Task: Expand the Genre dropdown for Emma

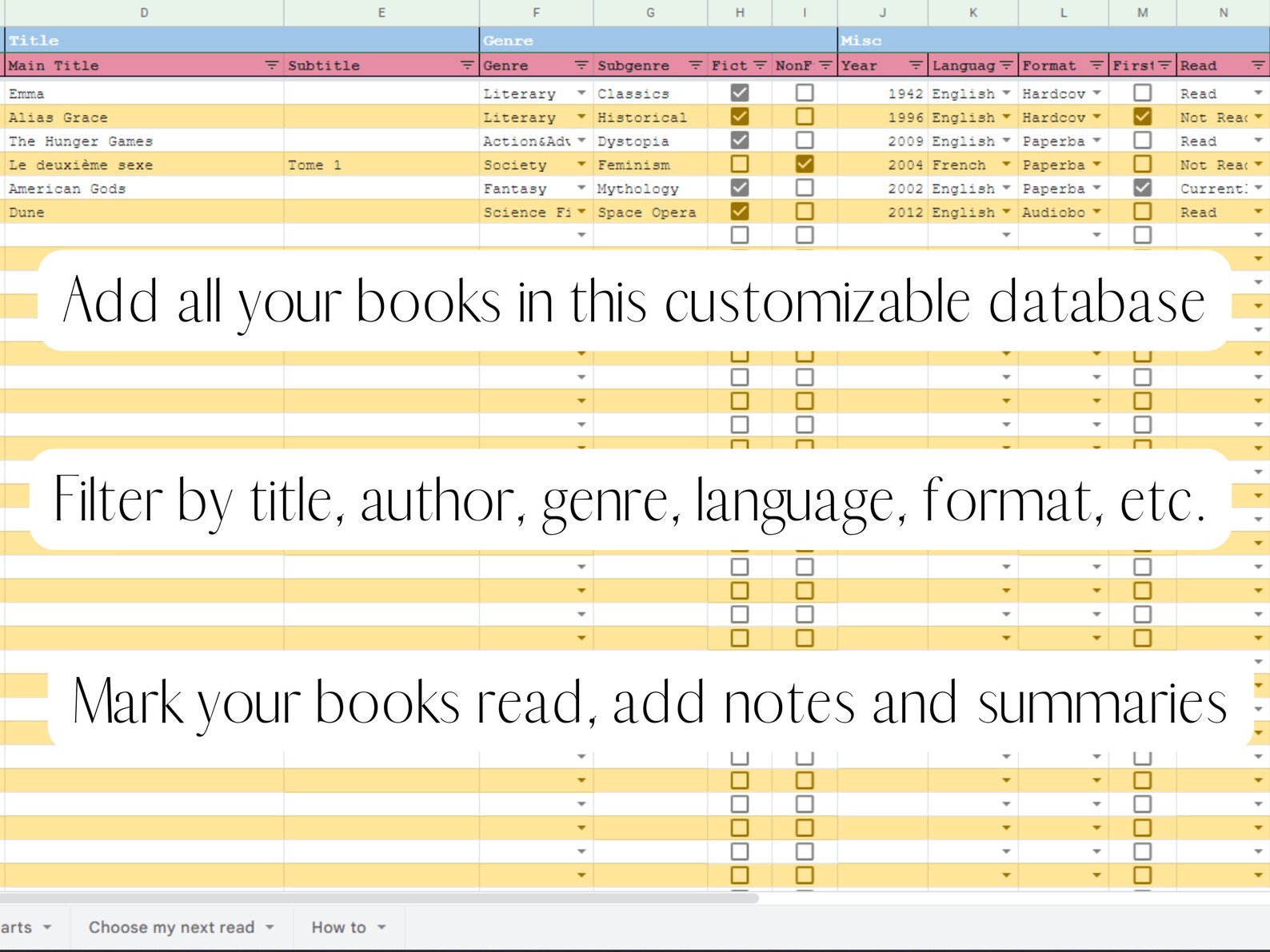Action: (x=581, y=94)
